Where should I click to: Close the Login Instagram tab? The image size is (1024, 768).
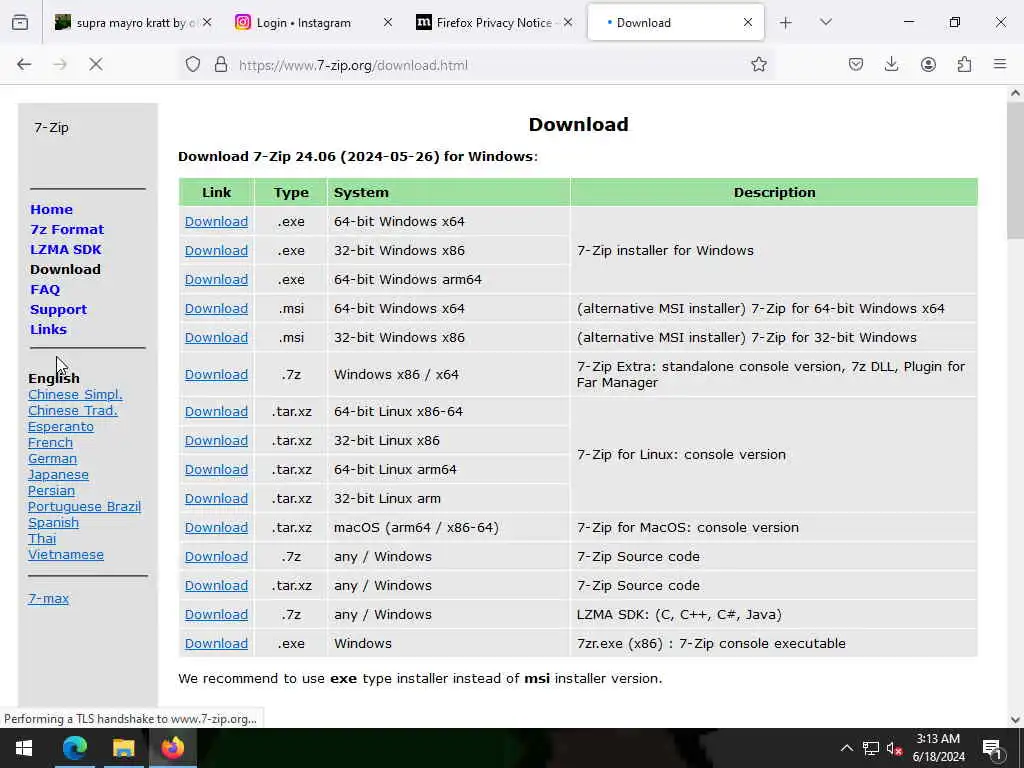[x=388, y=22]
